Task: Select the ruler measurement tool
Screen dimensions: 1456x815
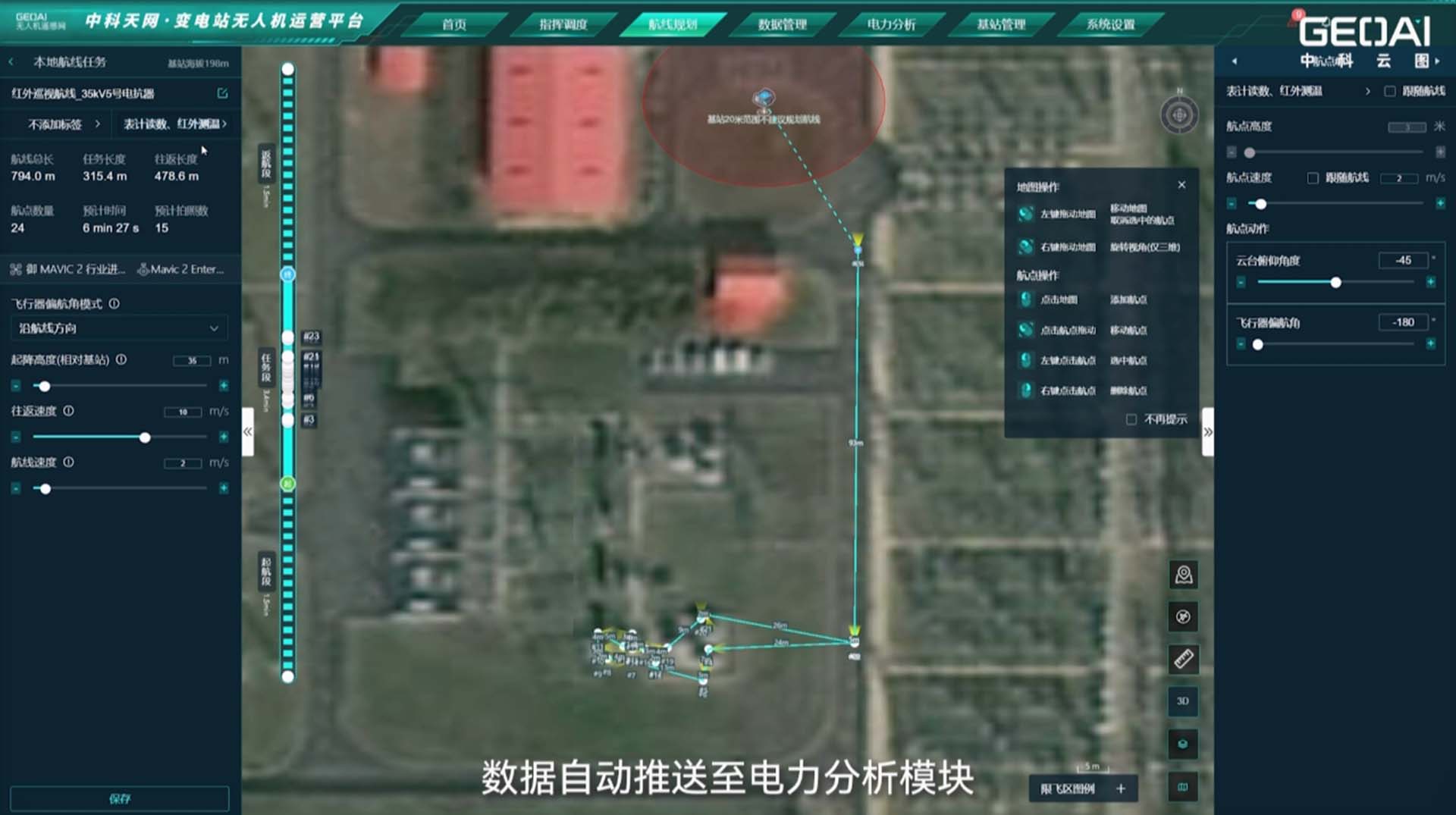Action: 1183,659
